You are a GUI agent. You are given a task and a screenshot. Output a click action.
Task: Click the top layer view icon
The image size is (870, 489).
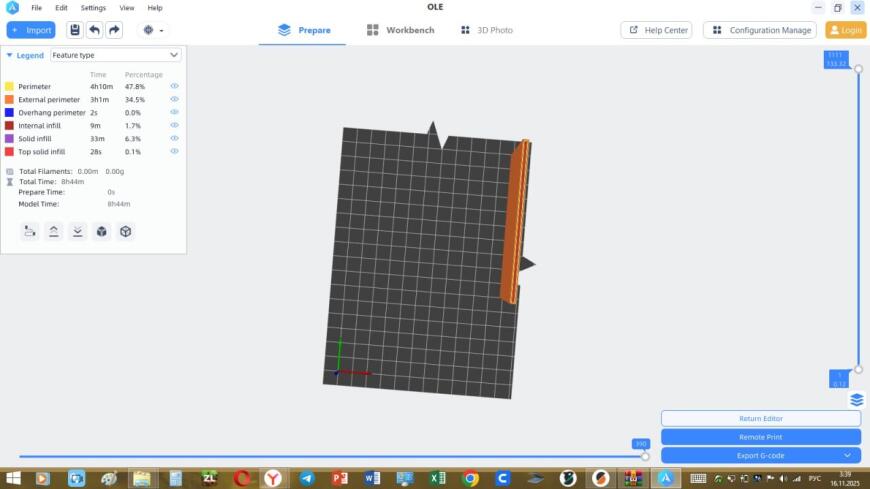[54, 231]
